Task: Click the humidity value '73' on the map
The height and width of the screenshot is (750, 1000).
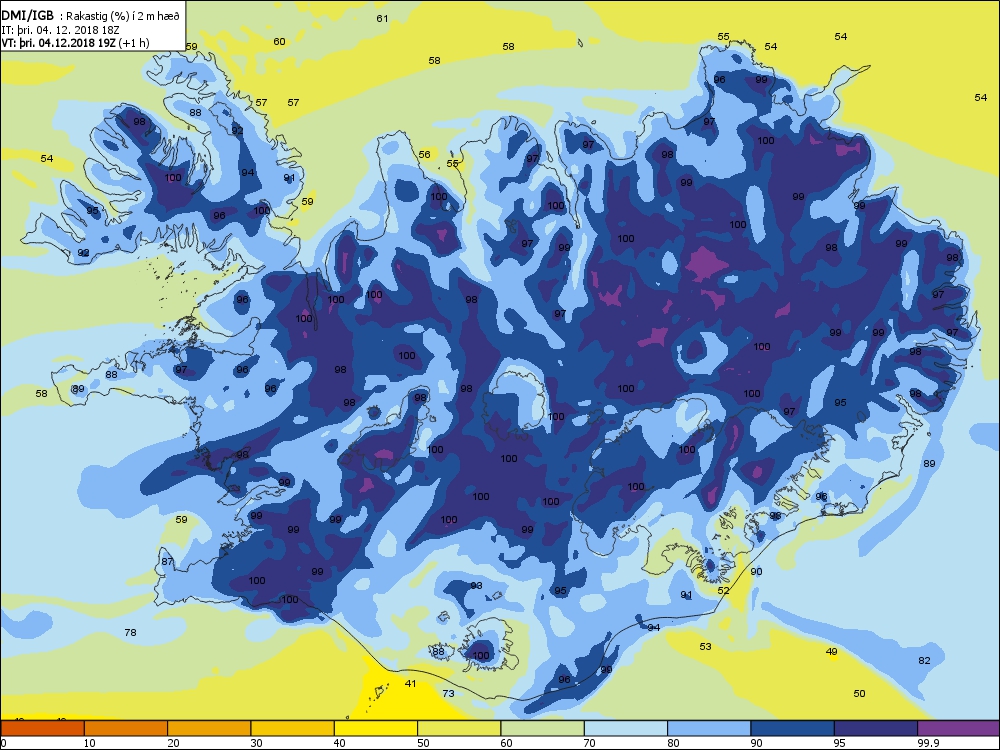Action: tap(448, 693)
